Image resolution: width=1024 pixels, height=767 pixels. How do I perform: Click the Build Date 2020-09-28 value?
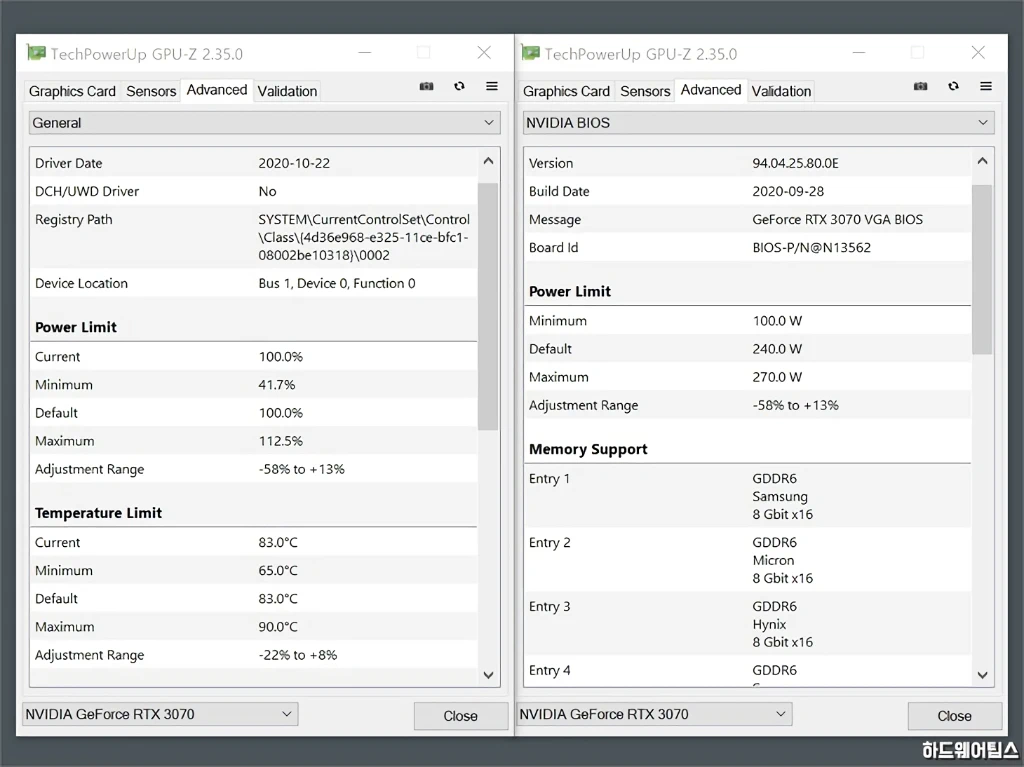pos(788,191)
